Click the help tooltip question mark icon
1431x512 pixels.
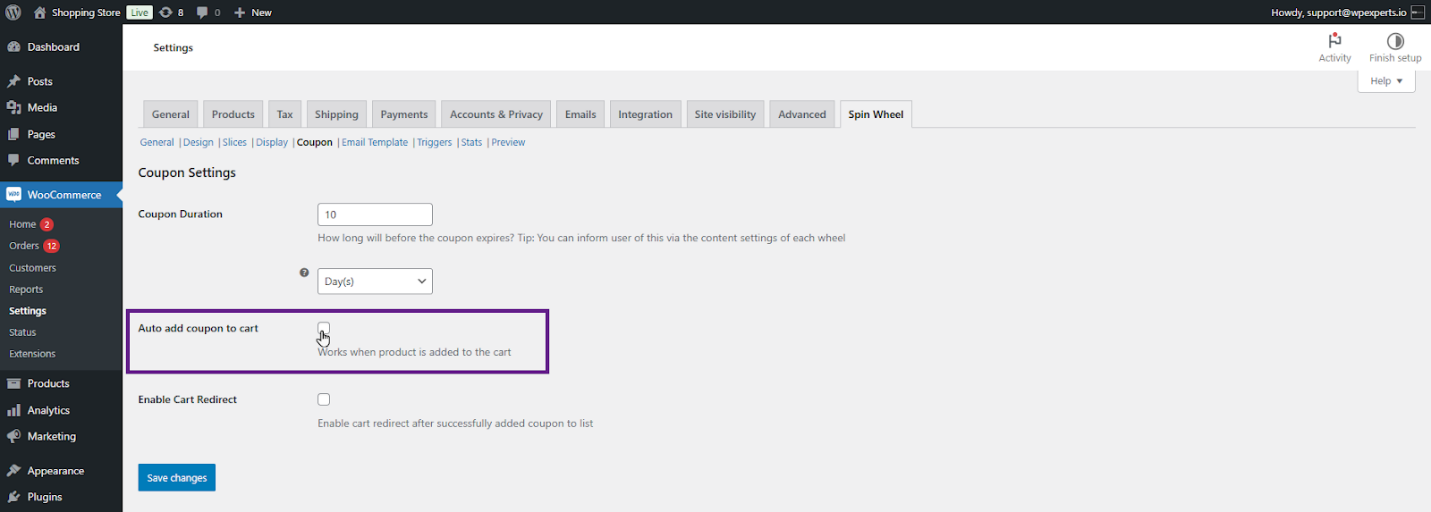click(304, 272)
